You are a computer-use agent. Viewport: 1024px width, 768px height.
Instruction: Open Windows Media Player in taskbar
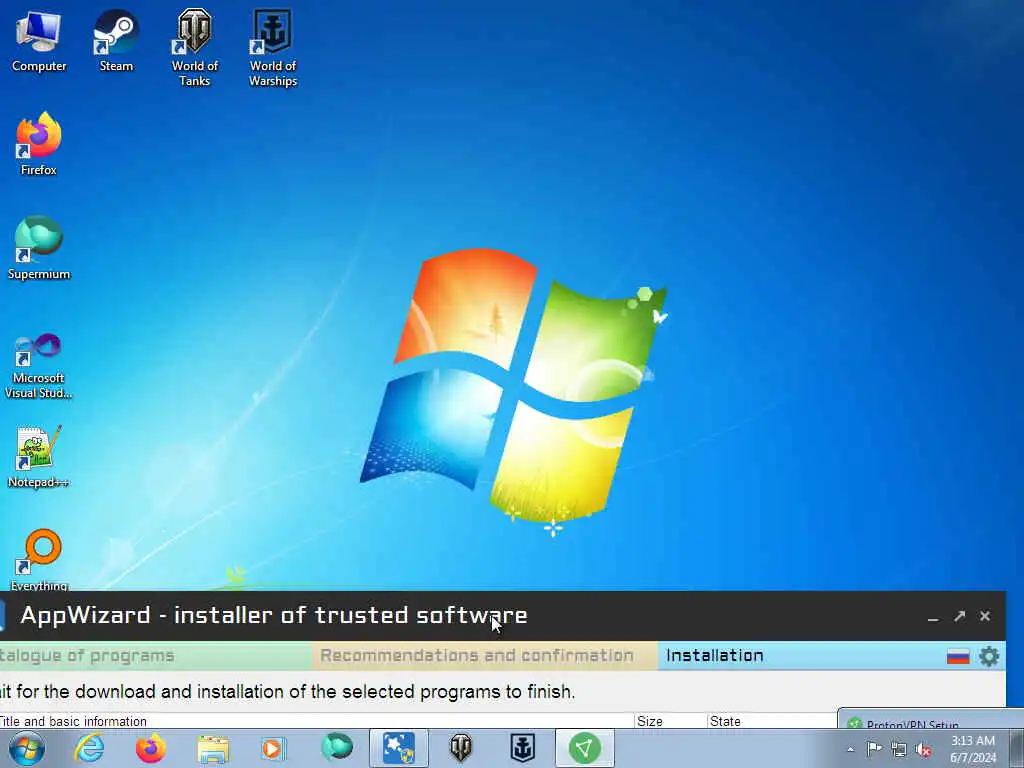click(x=273, y=748)
